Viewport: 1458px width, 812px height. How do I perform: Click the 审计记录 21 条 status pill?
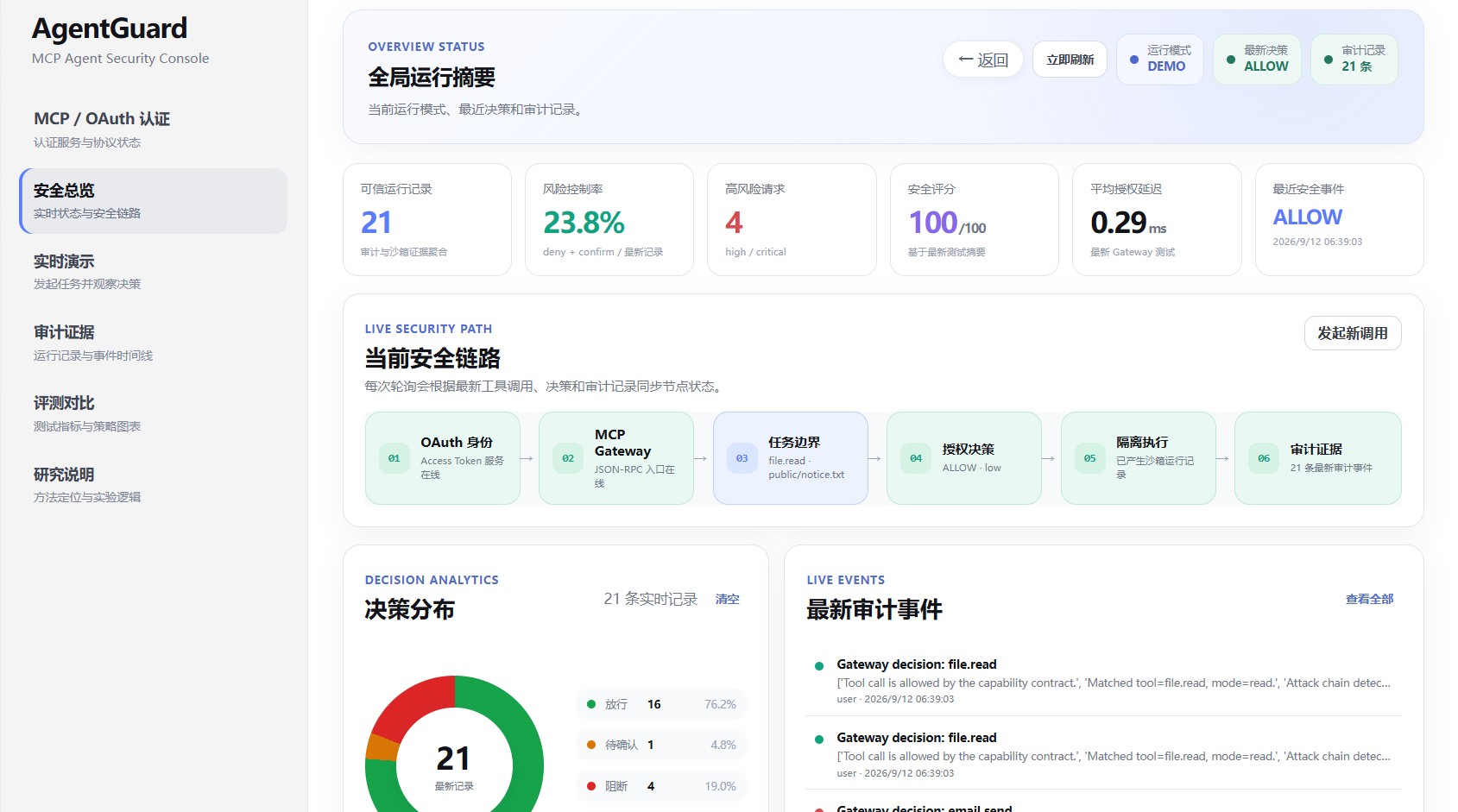point(1354,60)
